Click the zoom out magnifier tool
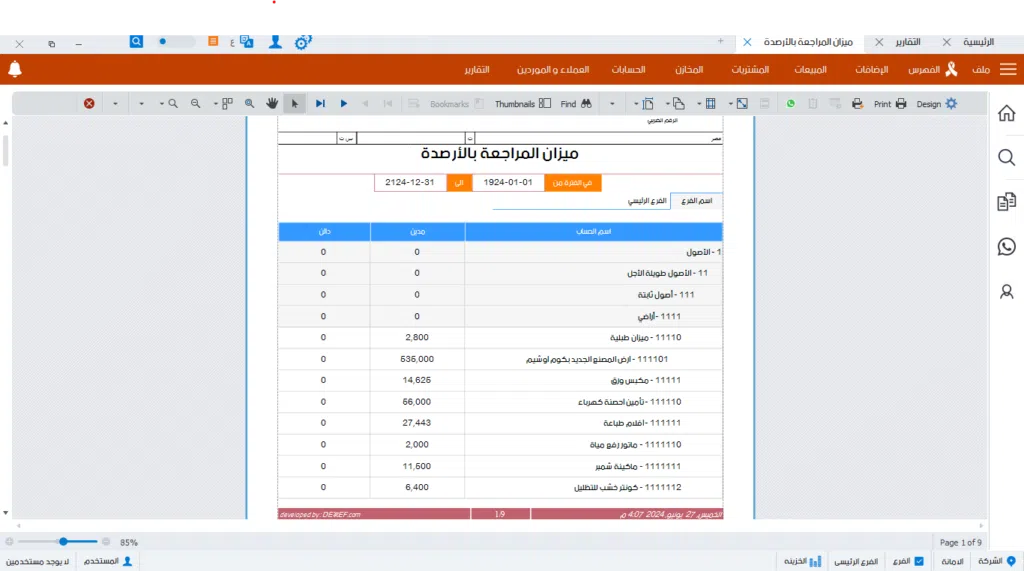Image resolution: width=1024 pixels, height=571 pixels. [x=195, y=103]
